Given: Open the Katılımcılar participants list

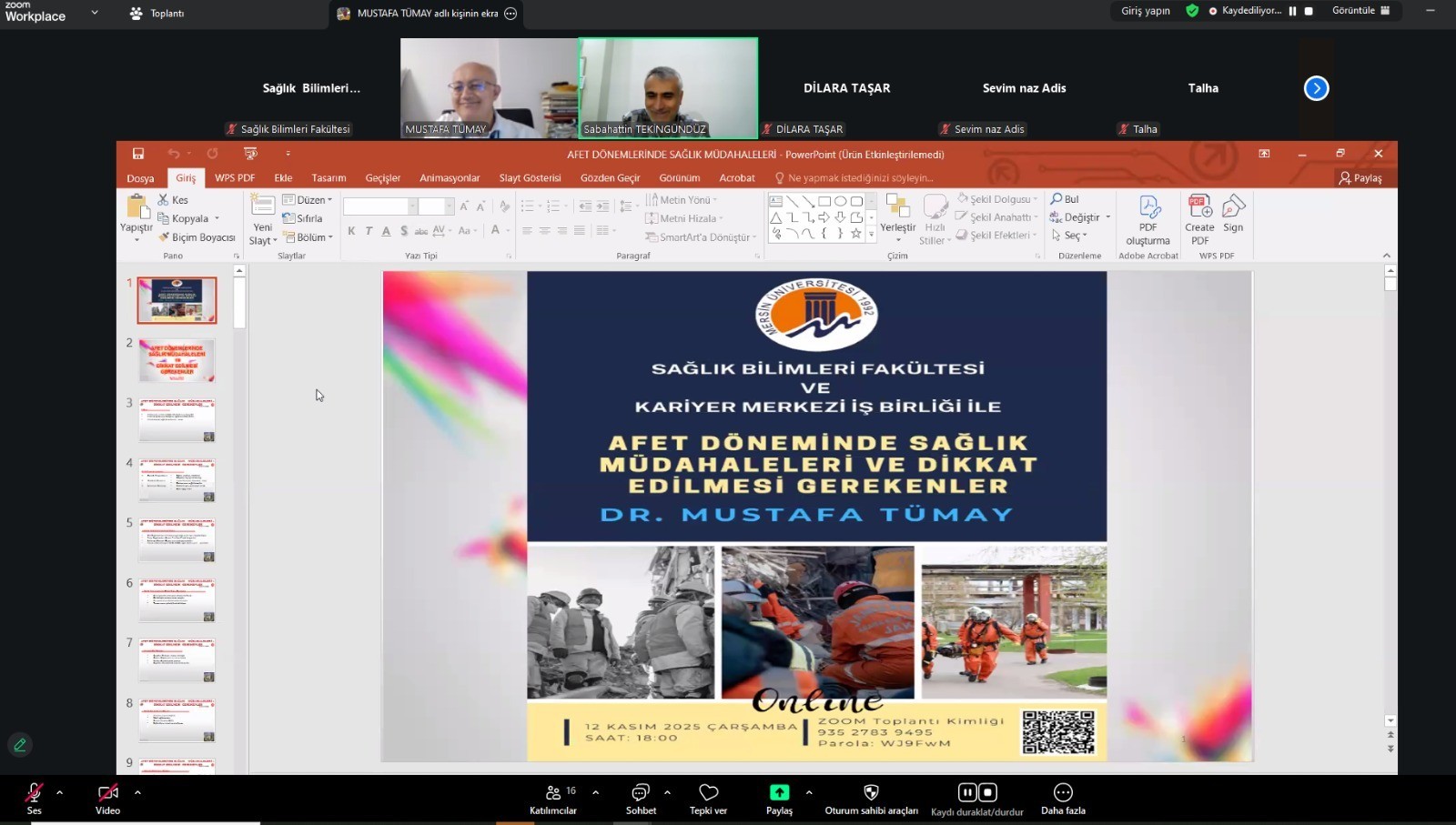Looking at the screenshot, I should [x=553, y=793].
